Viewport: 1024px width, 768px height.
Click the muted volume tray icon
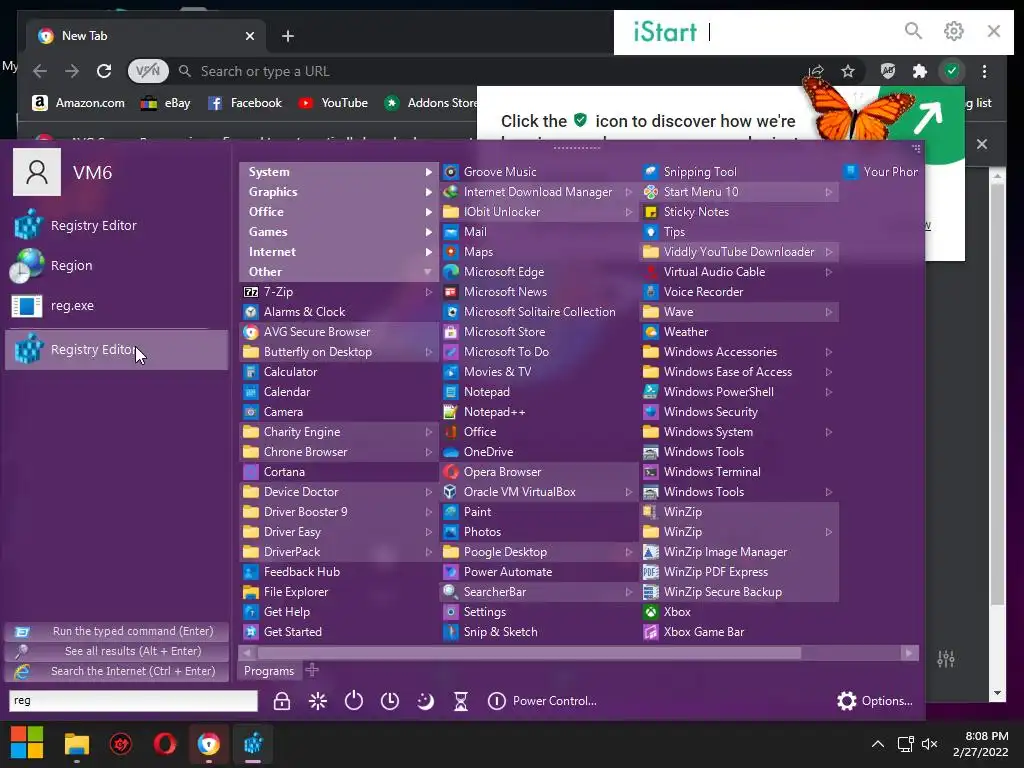(929, 744)
